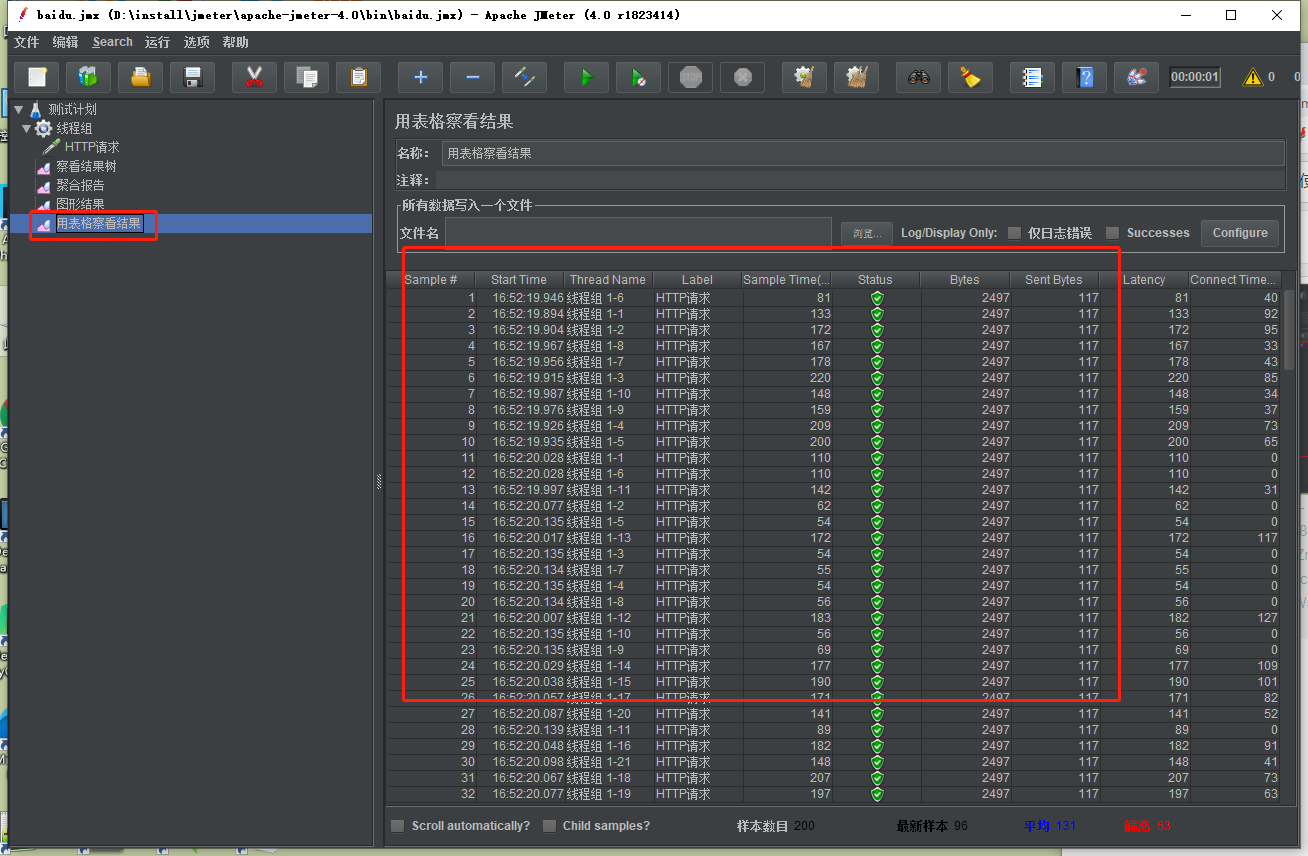The image size is (1308, 856).
Task: Reset search with the yellow broom icon
Action: [970, 77]
